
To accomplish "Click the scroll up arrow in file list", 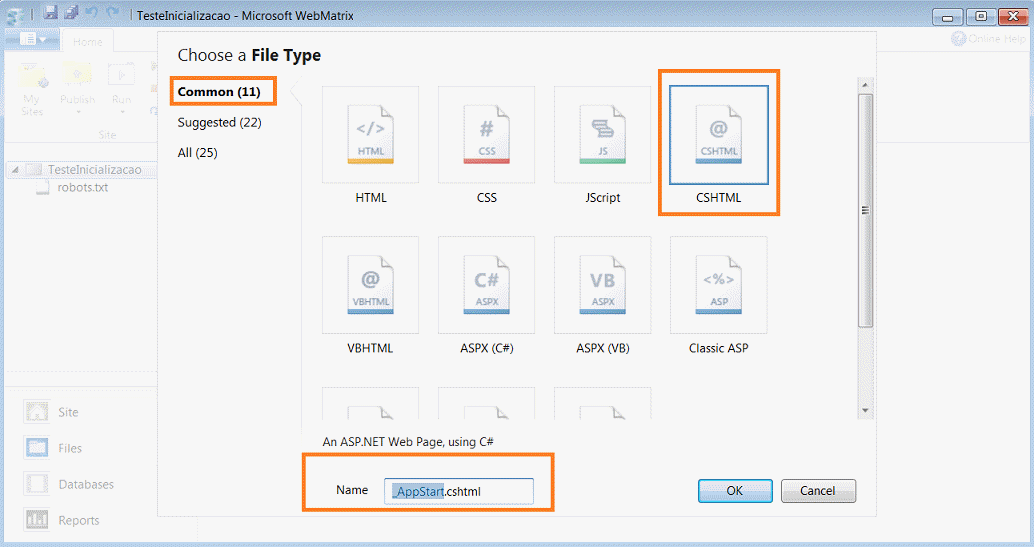I will (865, 85).
